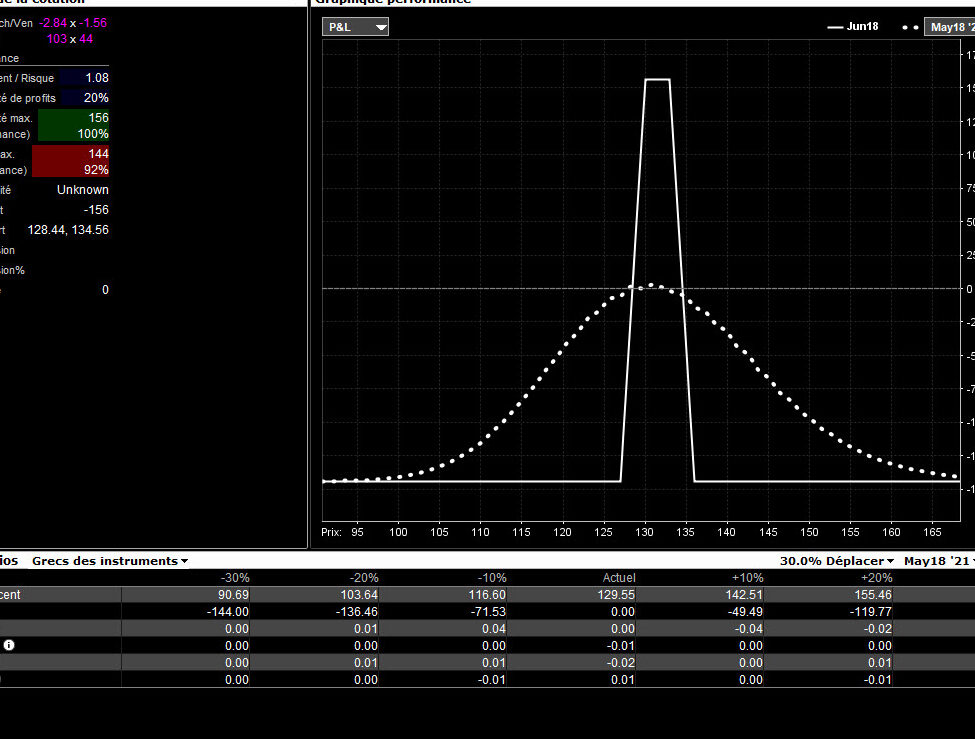Click the P&L value -144.00
Image resolution: width=975 pixels, height=739 pixels.
click(x=228, y=611)
